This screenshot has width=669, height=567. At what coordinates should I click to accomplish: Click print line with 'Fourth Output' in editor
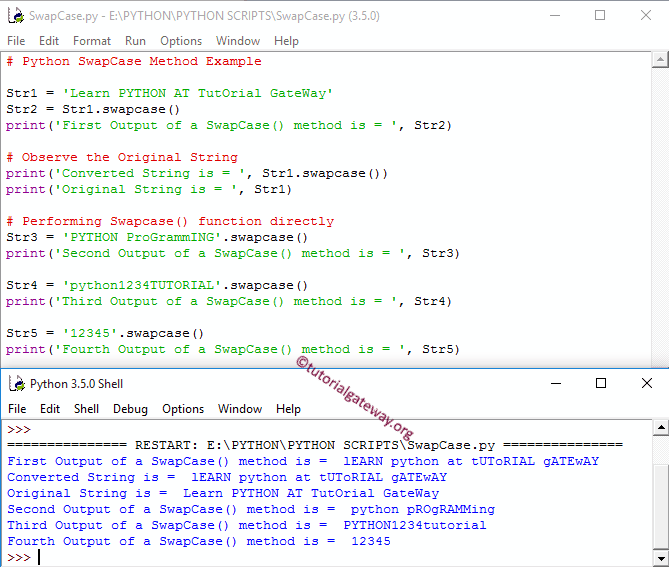(x=233, y=349)
